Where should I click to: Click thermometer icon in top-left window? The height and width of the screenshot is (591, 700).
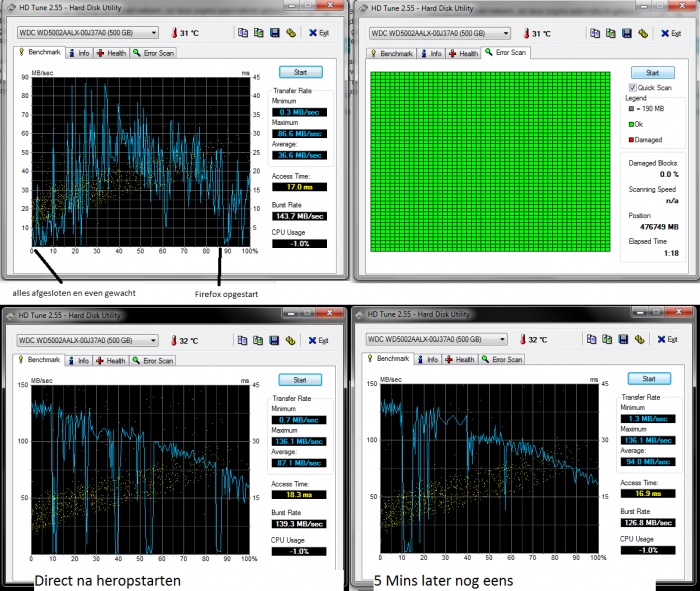coord(174,33)
